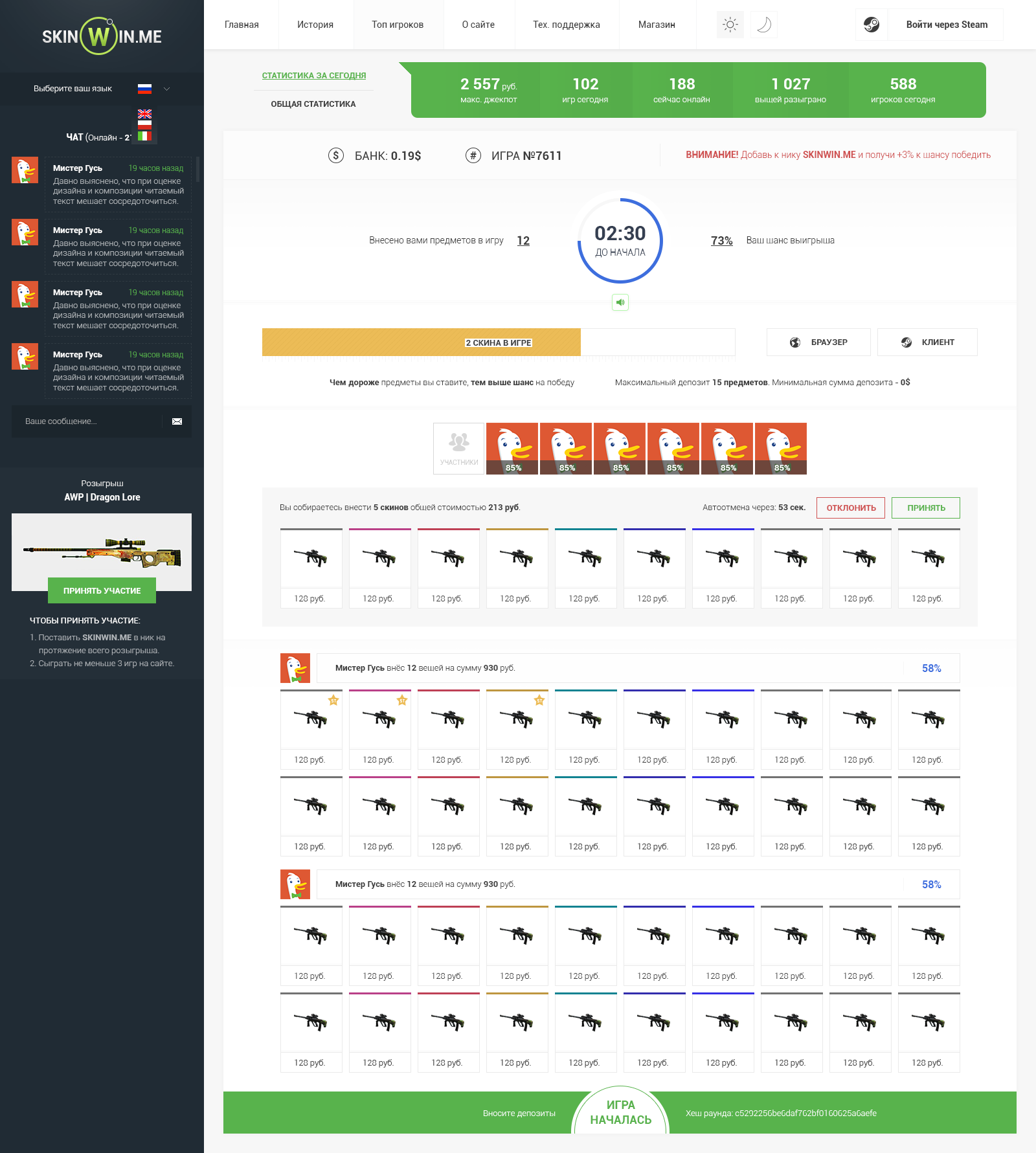The height and width of the screenshot is (1153, 1036).
Task: Click the Steam icon on Клиент button
Action: [x=906, y=342]
